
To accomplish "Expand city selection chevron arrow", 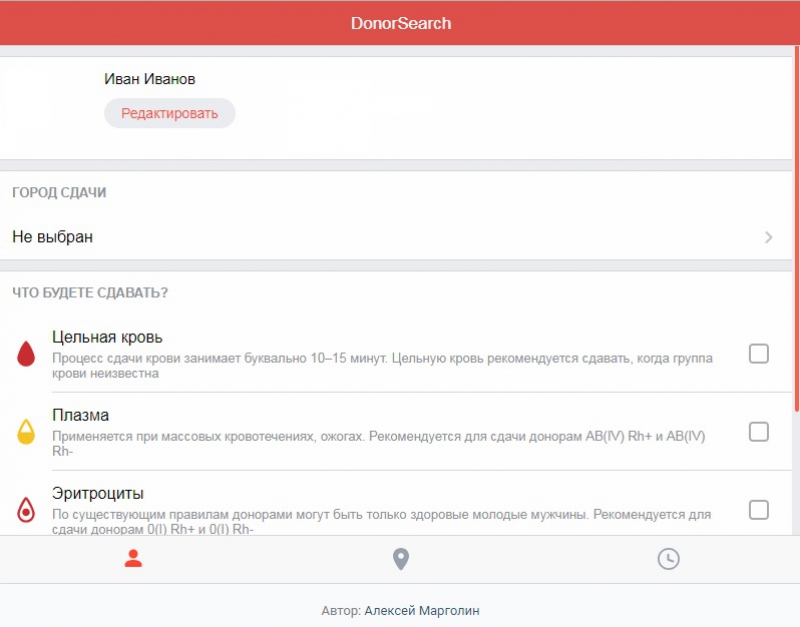I will tap(768, 237).
